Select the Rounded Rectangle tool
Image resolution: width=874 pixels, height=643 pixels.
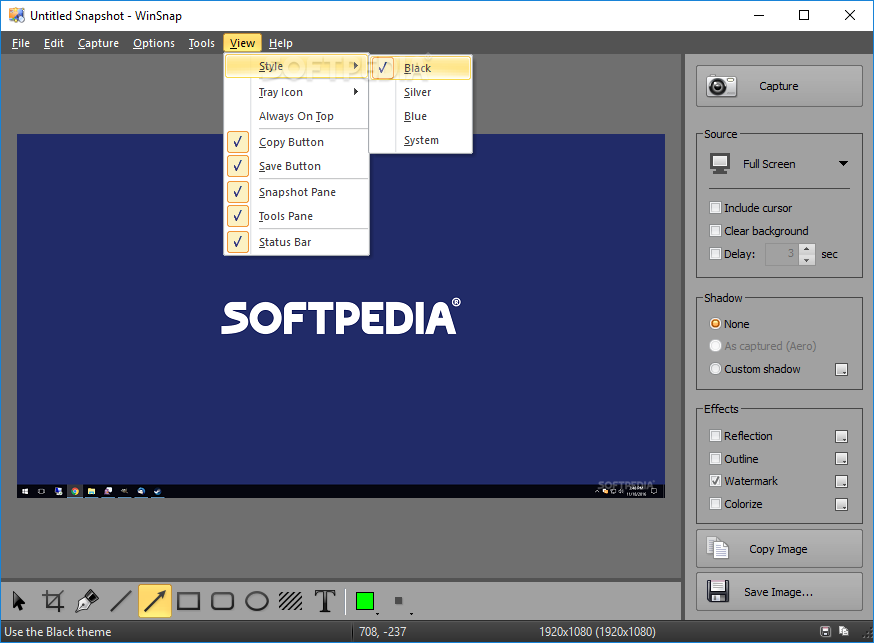pyautogui.click(x=222, y=601)
